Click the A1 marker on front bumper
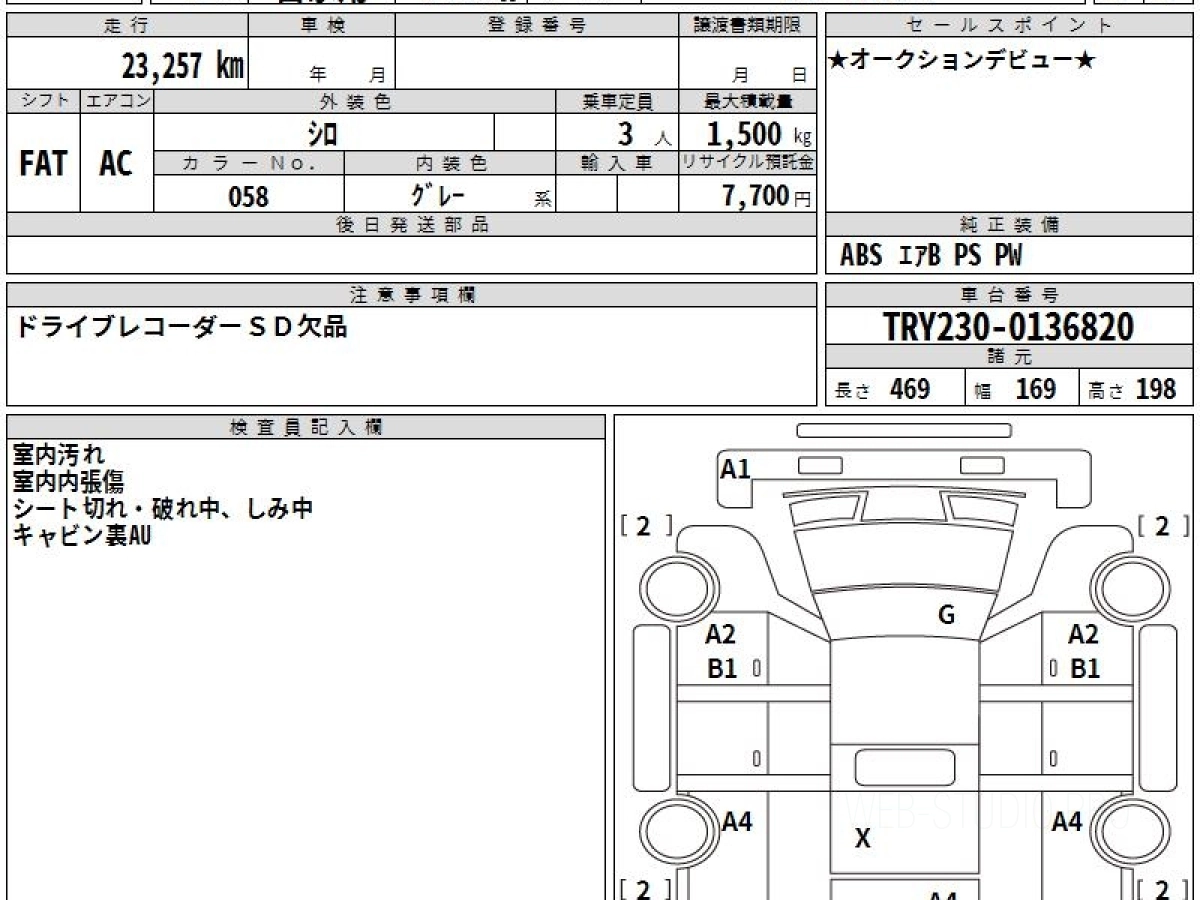Viewport: 1200px width, 900px height. click(x=735, y=468)
